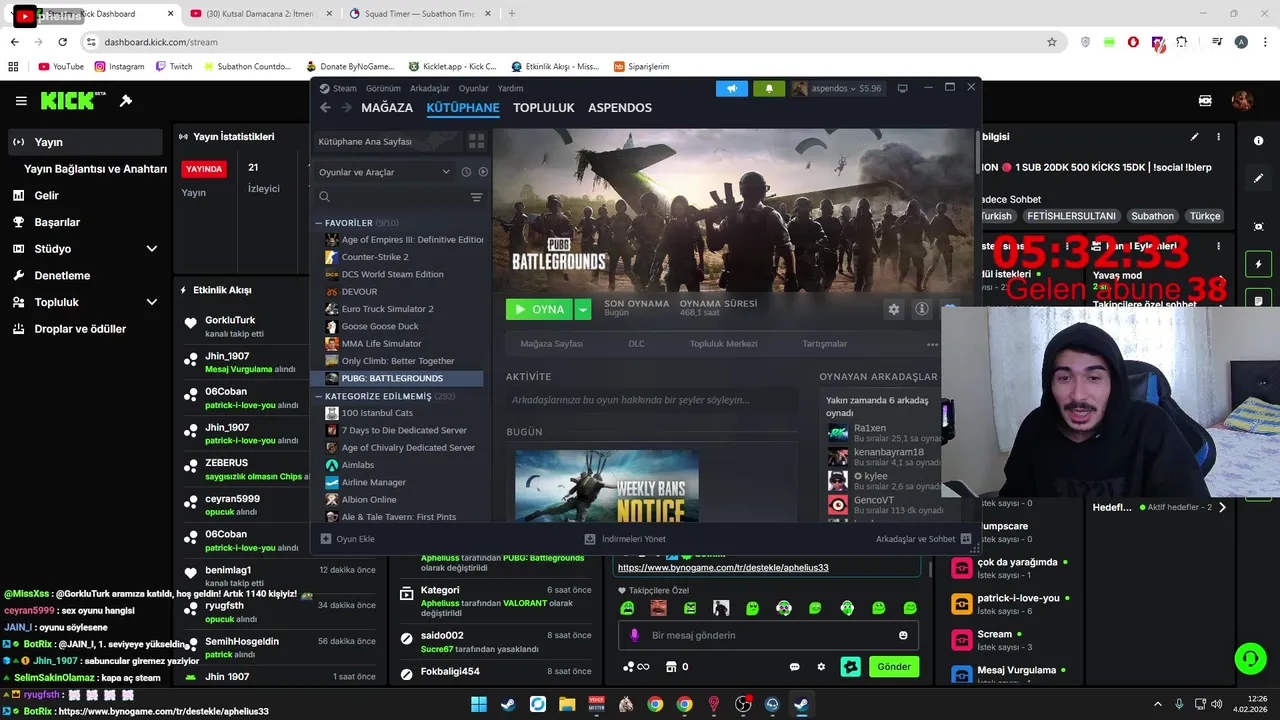The width and height of the screenshot is (1280, 720).
Task: Expand the Hedefler goals arrow
Action: (x=1221, y=507)
